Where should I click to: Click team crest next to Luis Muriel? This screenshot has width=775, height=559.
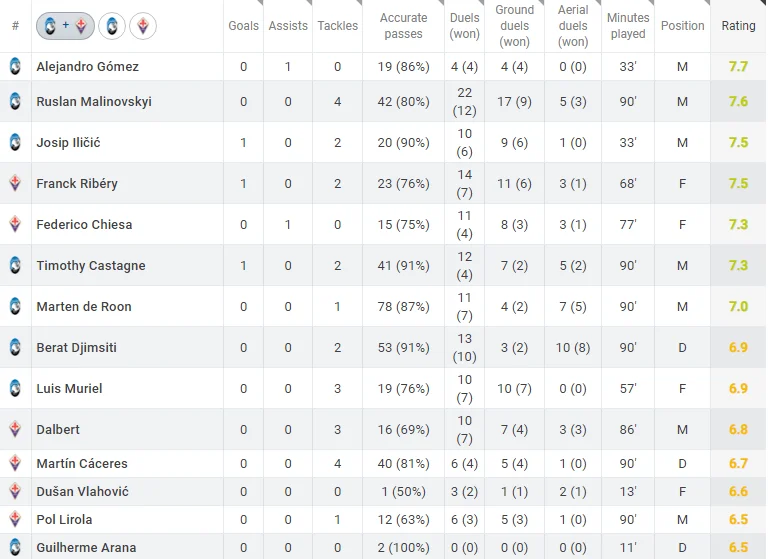point(15,389)
